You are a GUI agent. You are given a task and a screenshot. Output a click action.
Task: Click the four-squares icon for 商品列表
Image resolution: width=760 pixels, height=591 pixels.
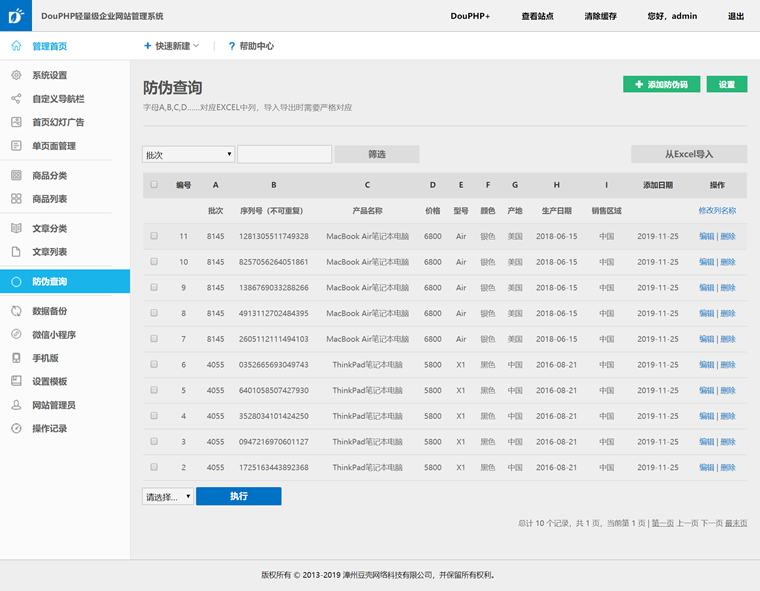[16, 198]
